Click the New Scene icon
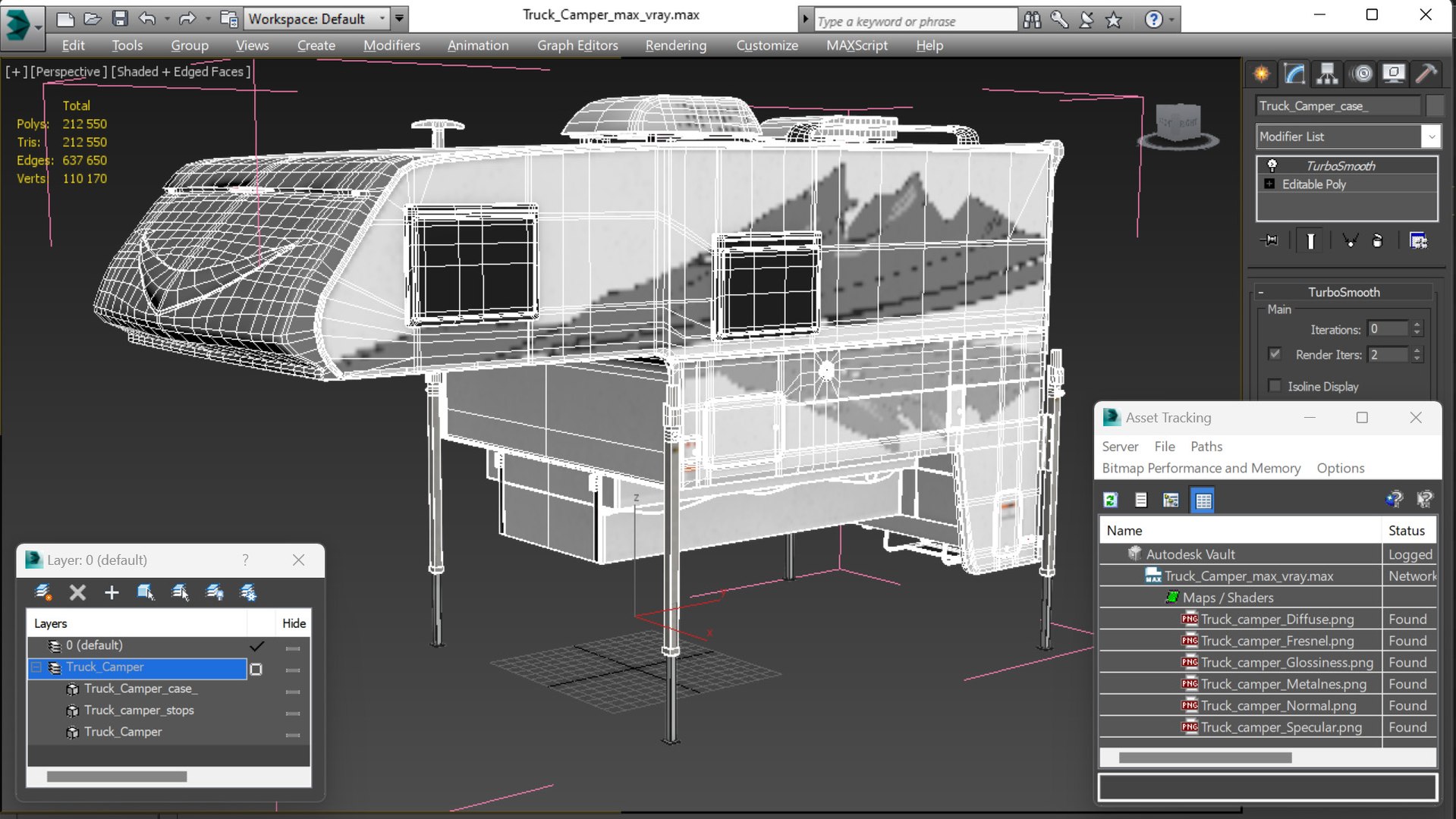The image size is (1456, 819). coord(65,19)
